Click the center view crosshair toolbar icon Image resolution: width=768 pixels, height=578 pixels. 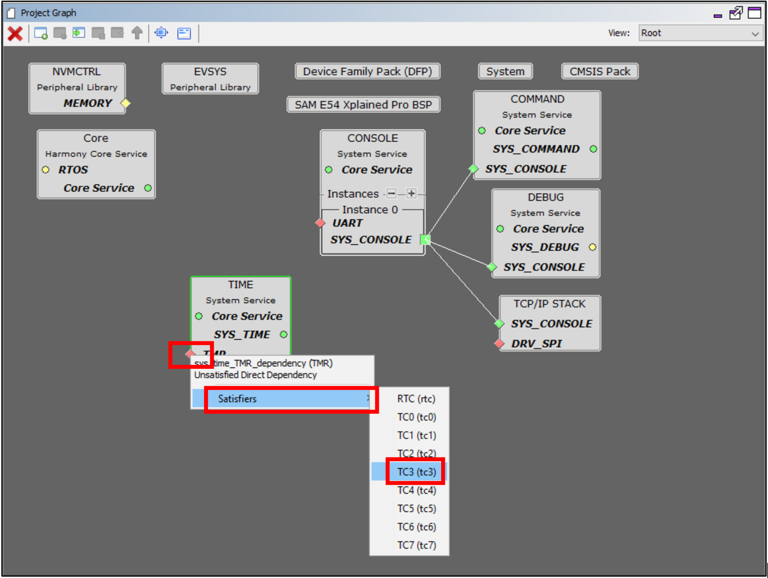160,33
